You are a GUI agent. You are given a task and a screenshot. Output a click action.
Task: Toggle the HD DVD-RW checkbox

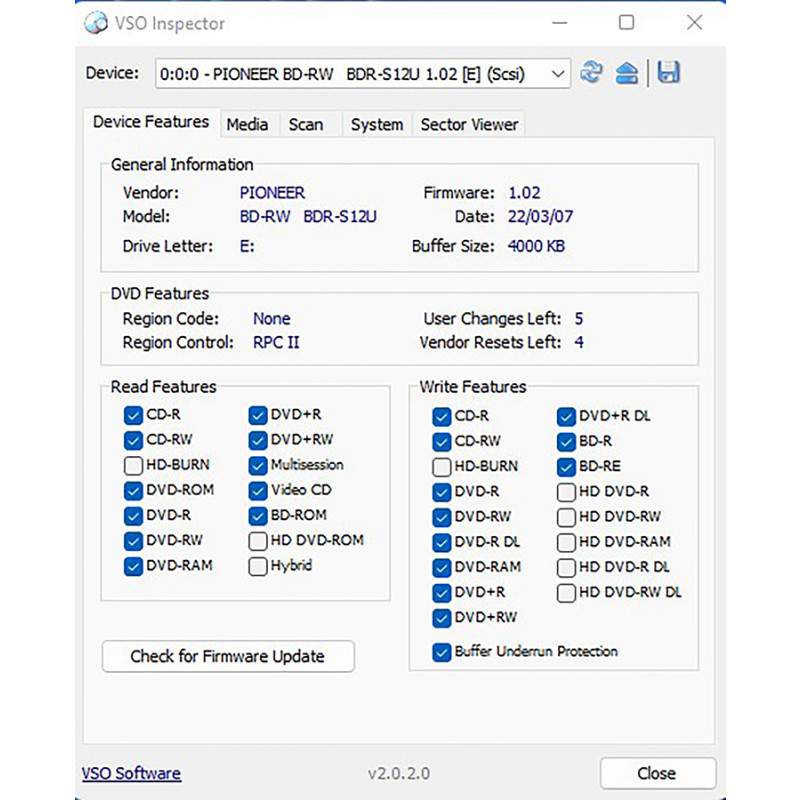tap(566, 517)
